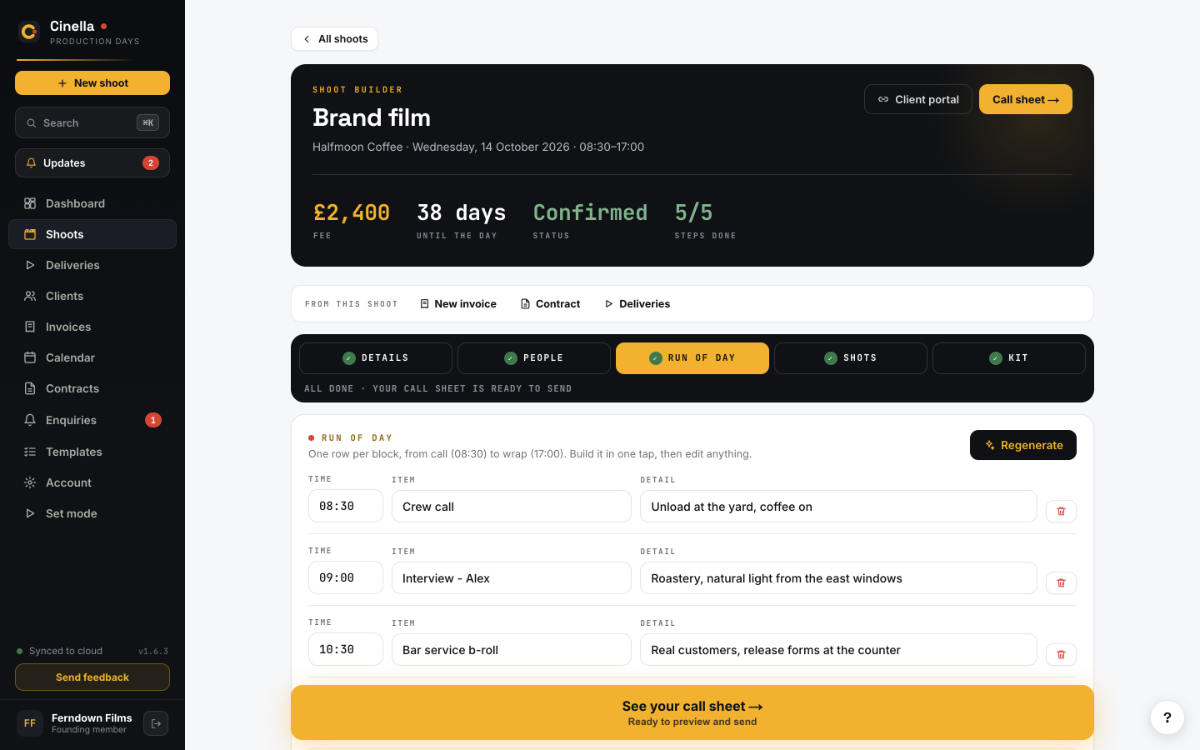Click the Search field in sidebar
This screenshot has width=1200, height=750.
pyautogui.click(x=92, y=123)
